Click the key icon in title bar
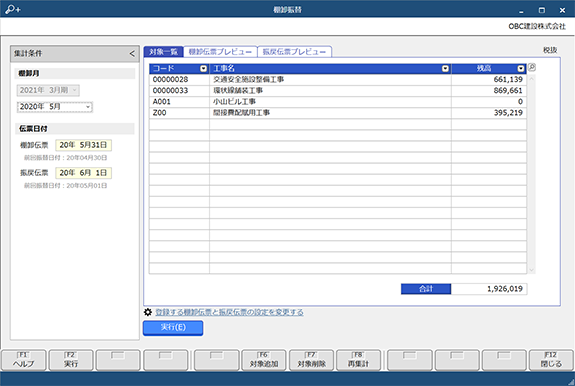The image size is (575, 386). click(x=12, y=10)
